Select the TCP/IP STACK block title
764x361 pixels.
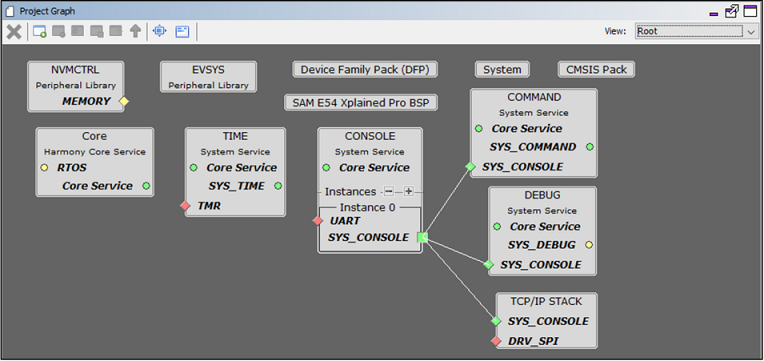pyautogui.click(x=546, y=302)
